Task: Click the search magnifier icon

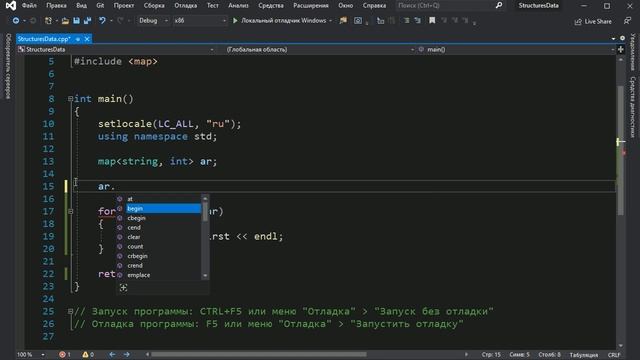Action: tap(499, 5)
